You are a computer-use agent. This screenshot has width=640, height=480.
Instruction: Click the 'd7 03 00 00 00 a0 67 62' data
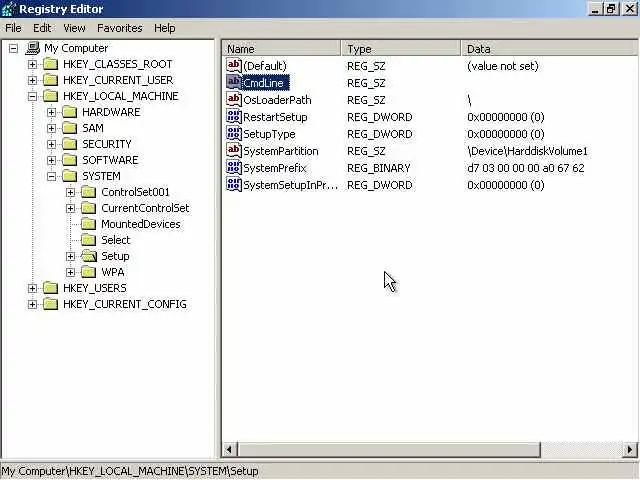(526, 168)
